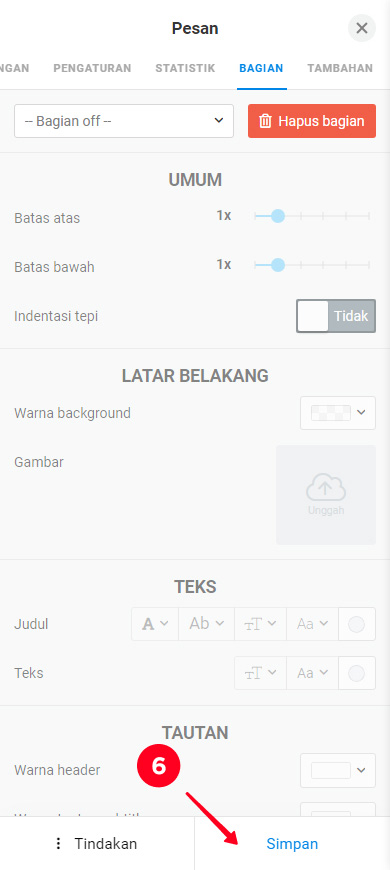Open the TAMBAHAN tab

pos(340,68)
